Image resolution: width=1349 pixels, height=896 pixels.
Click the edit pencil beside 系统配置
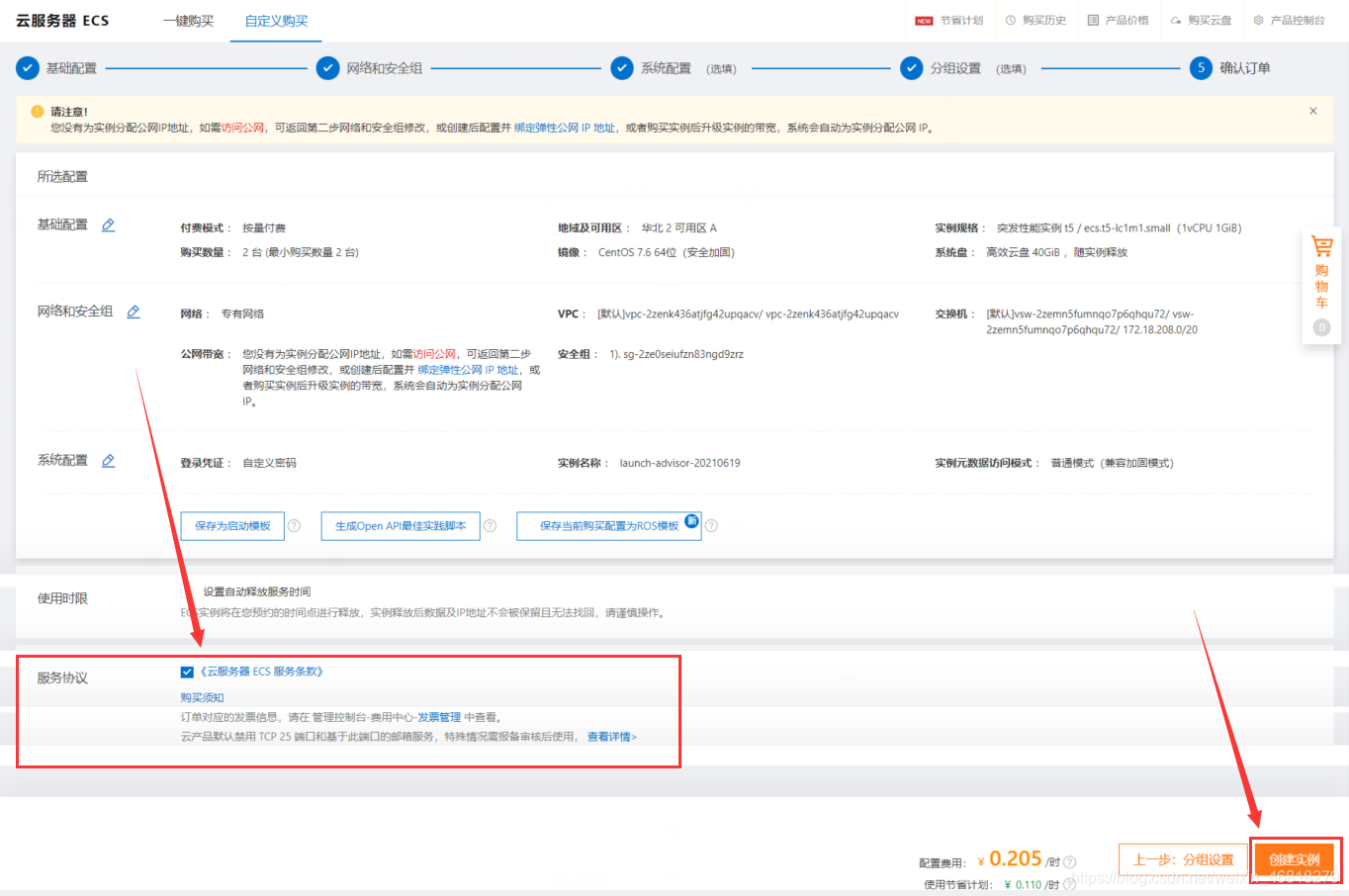(109, 461)
